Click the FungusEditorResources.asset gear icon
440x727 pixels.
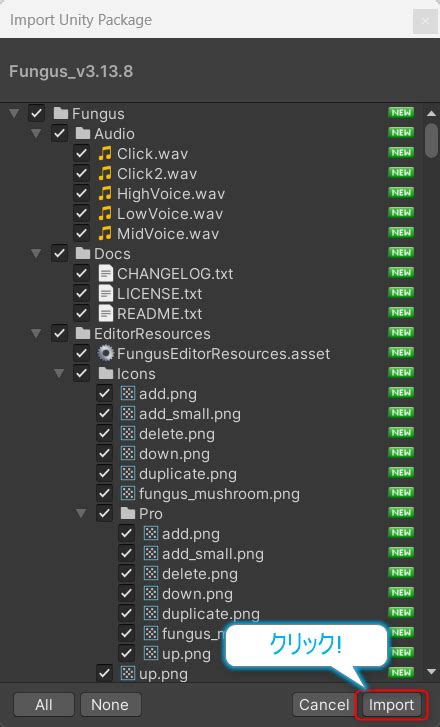click(x=105, y=353)
